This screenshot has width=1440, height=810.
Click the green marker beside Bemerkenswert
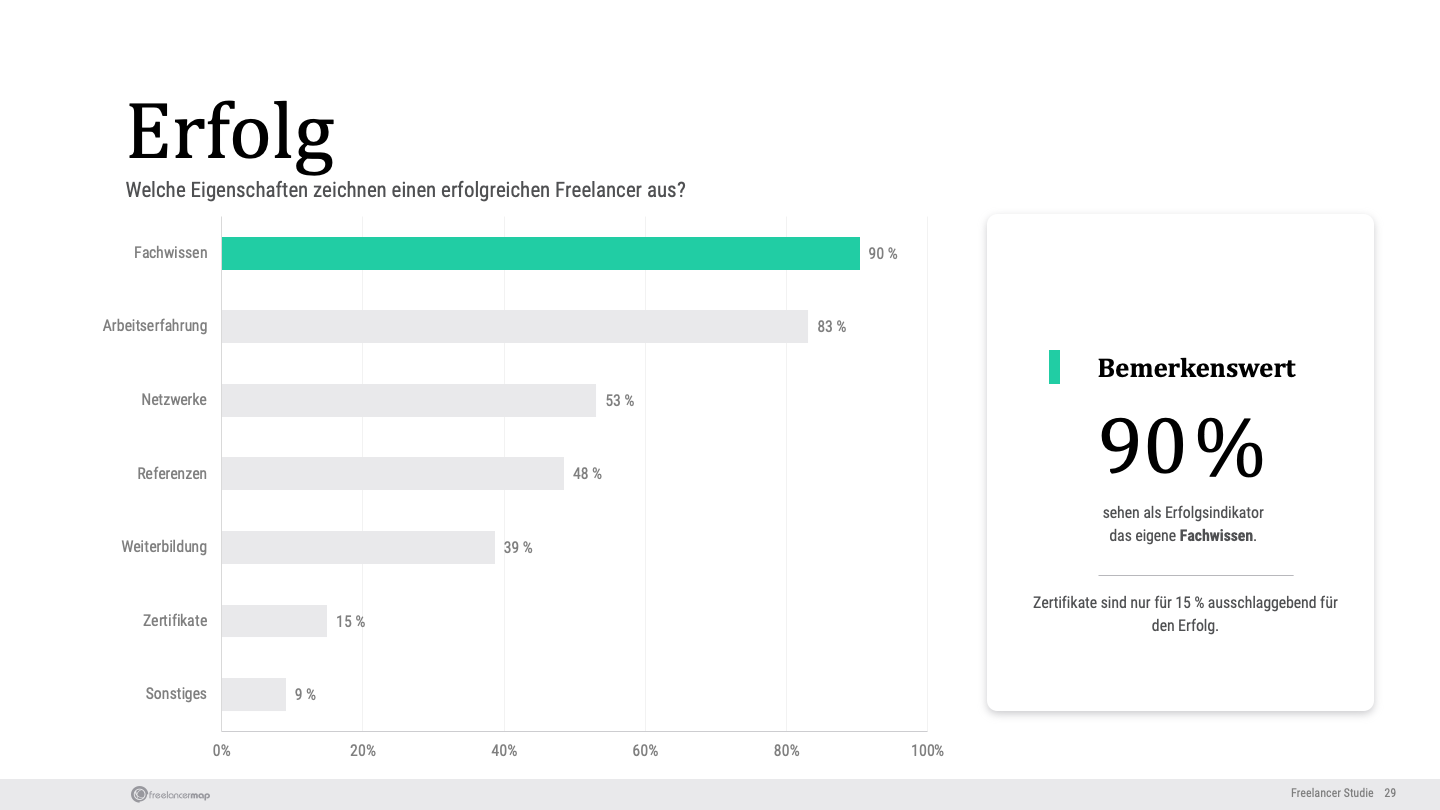point(1054,367)
